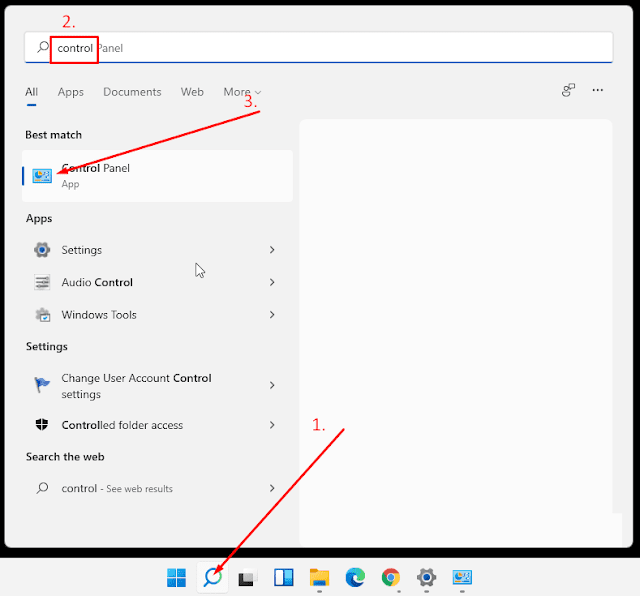
Task: Click the Audio Control sliders icon
Action: tap(42, 282)
